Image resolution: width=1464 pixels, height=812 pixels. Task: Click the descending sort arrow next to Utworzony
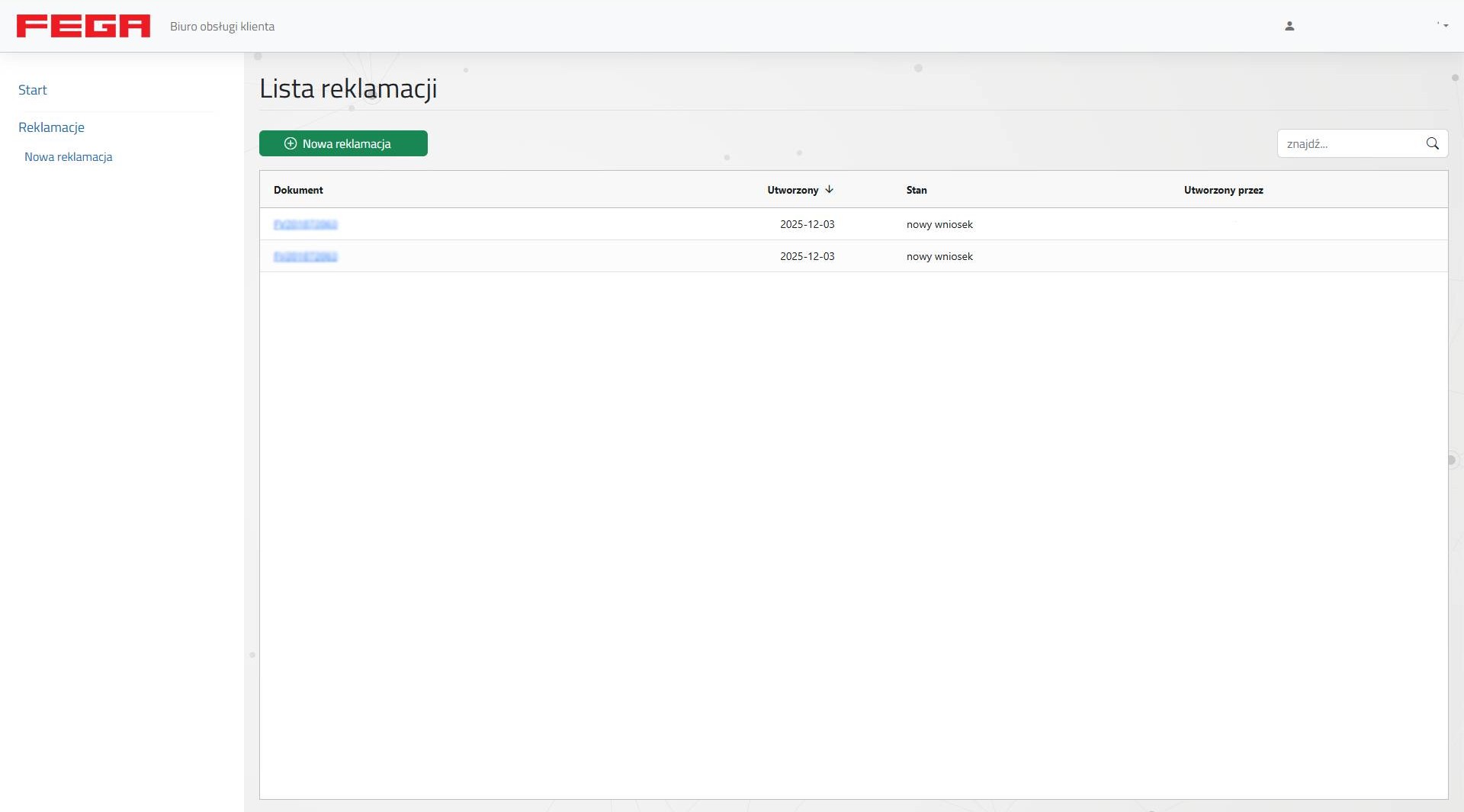(829, 190)
